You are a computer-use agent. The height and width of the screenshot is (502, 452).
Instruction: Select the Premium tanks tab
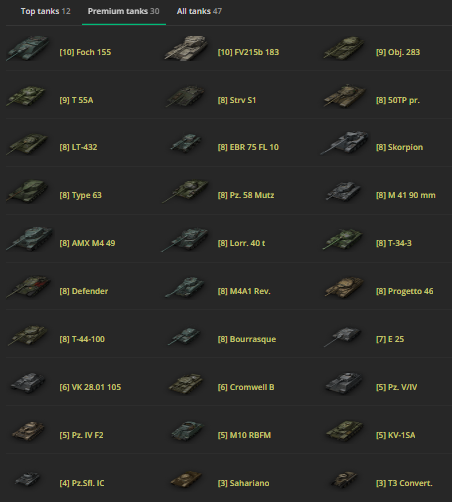pyautogui.click(x=123, y=11)
